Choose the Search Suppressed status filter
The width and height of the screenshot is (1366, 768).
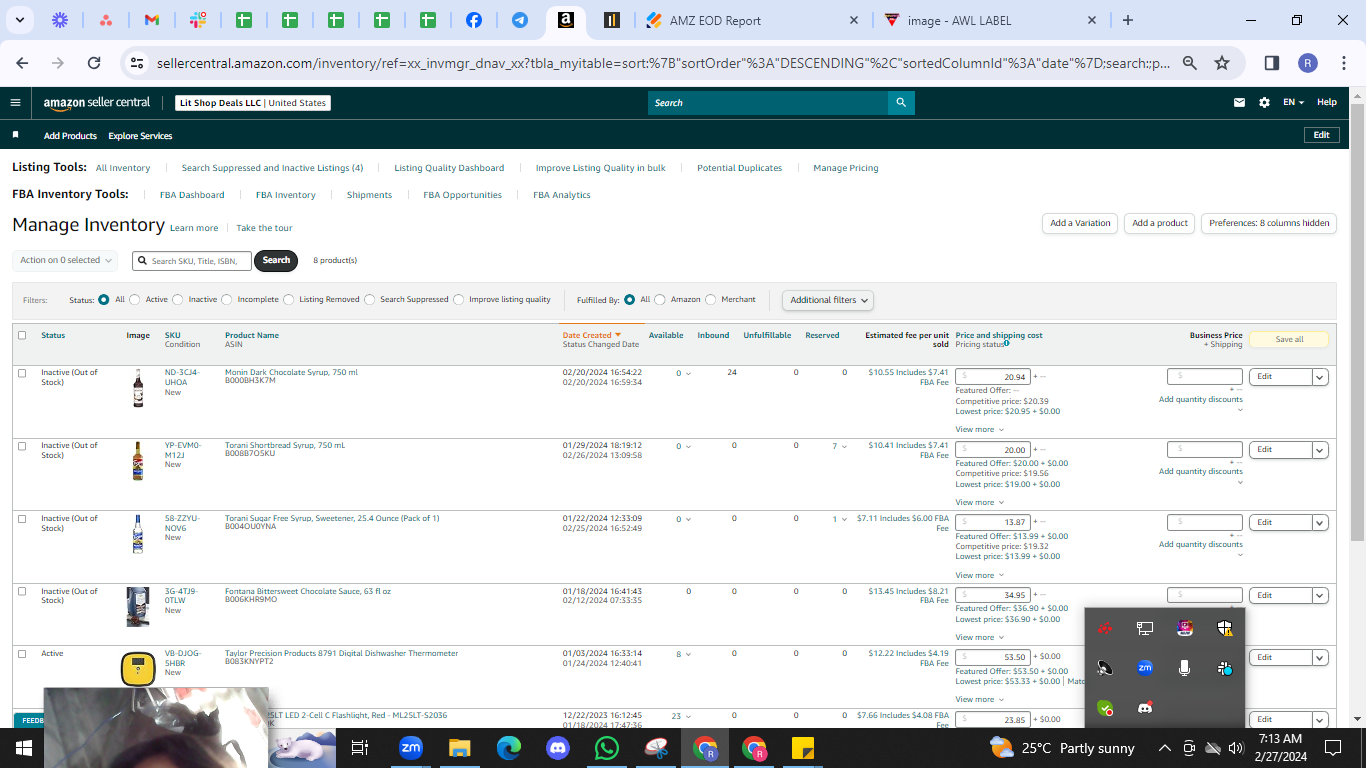[x=370, y=299]
